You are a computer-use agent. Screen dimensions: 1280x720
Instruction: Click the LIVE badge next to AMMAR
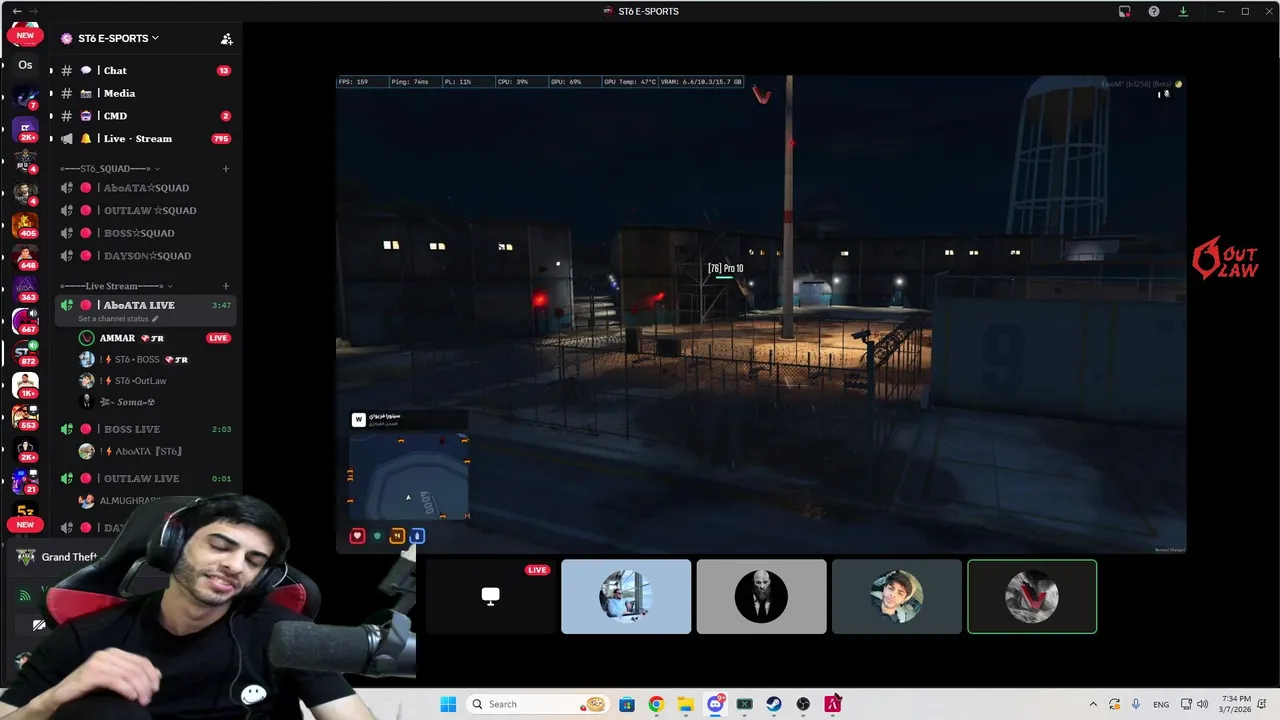[218, 338]
